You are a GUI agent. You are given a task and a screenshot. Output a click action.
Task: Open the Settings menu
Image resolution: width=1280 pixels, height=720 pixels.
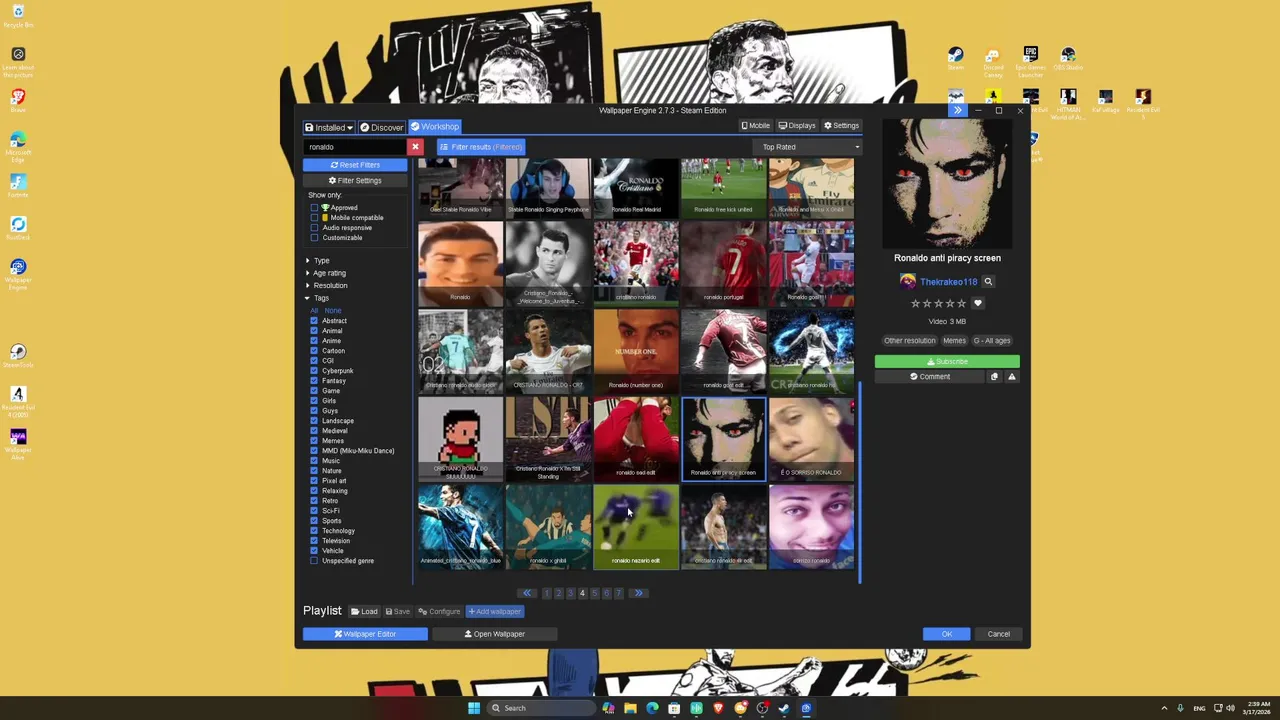click(841, 126)
